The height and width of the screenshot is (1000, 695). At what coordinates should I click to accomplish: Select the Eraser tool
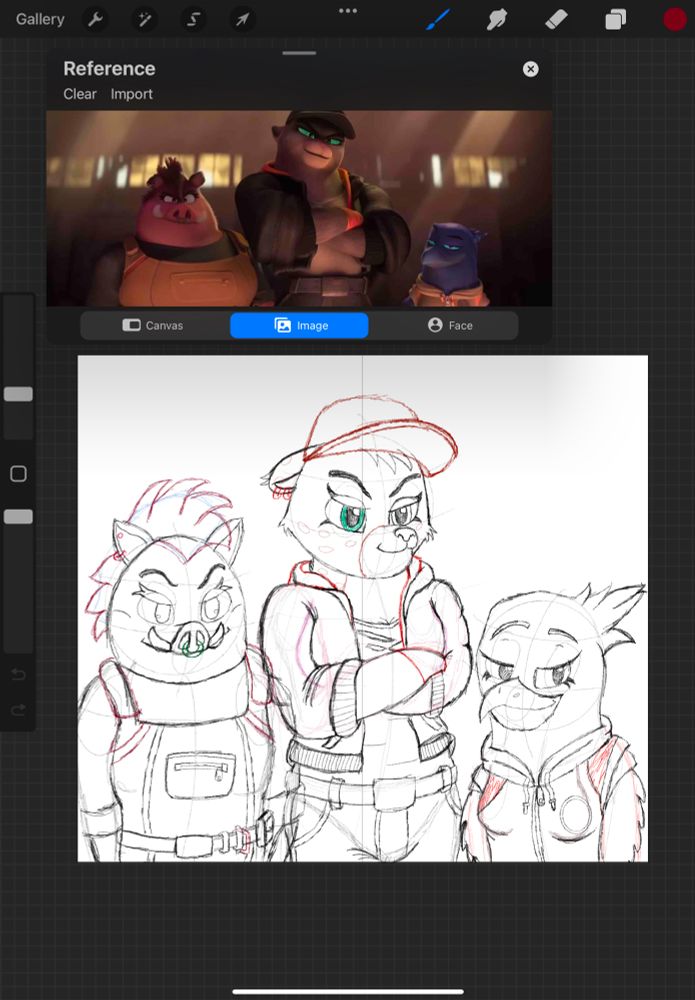pyautogui.click(x=556, y=19)
